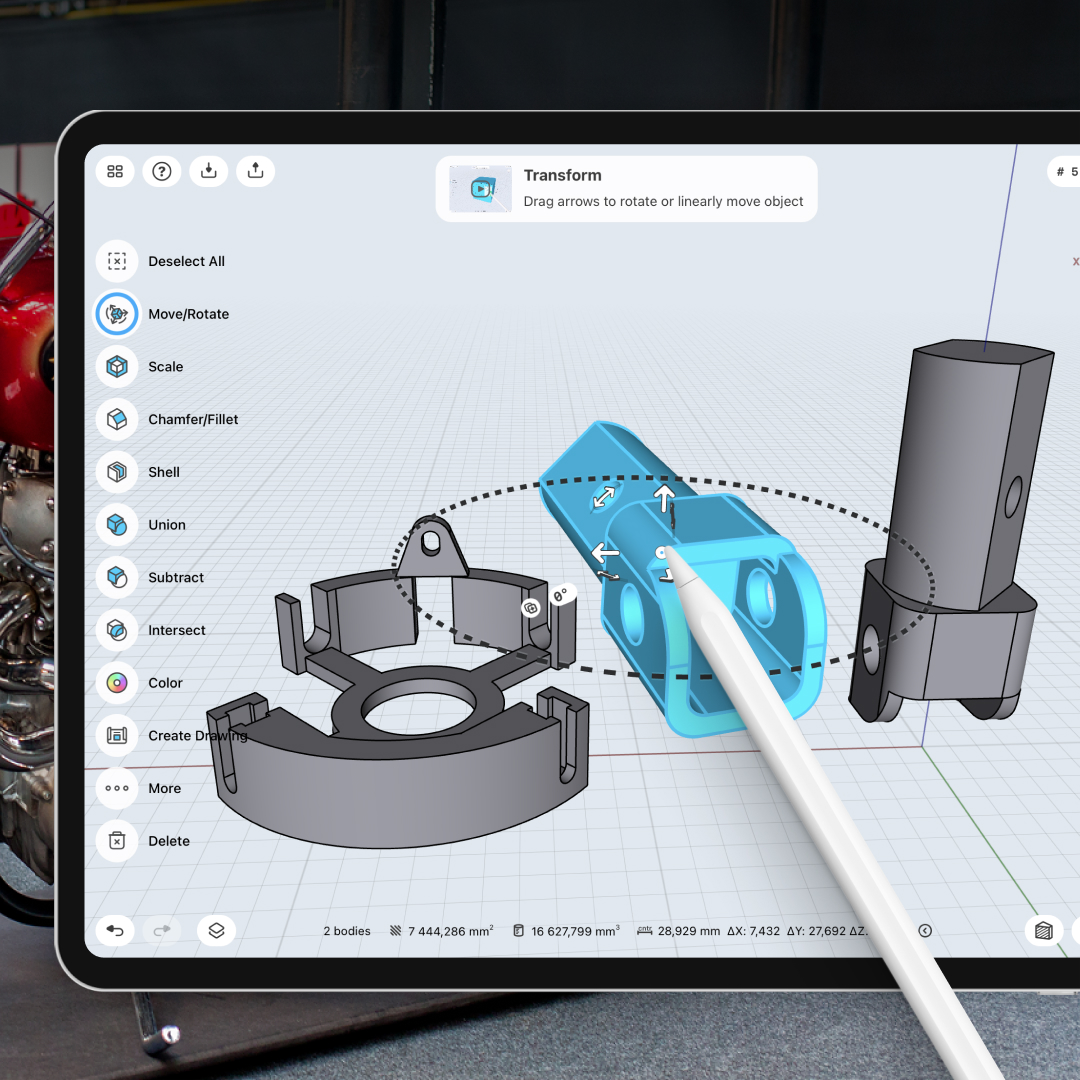Open the More options menu
The height and width of the screenshot is (1080, 1080).
click(x=140, y=788)
